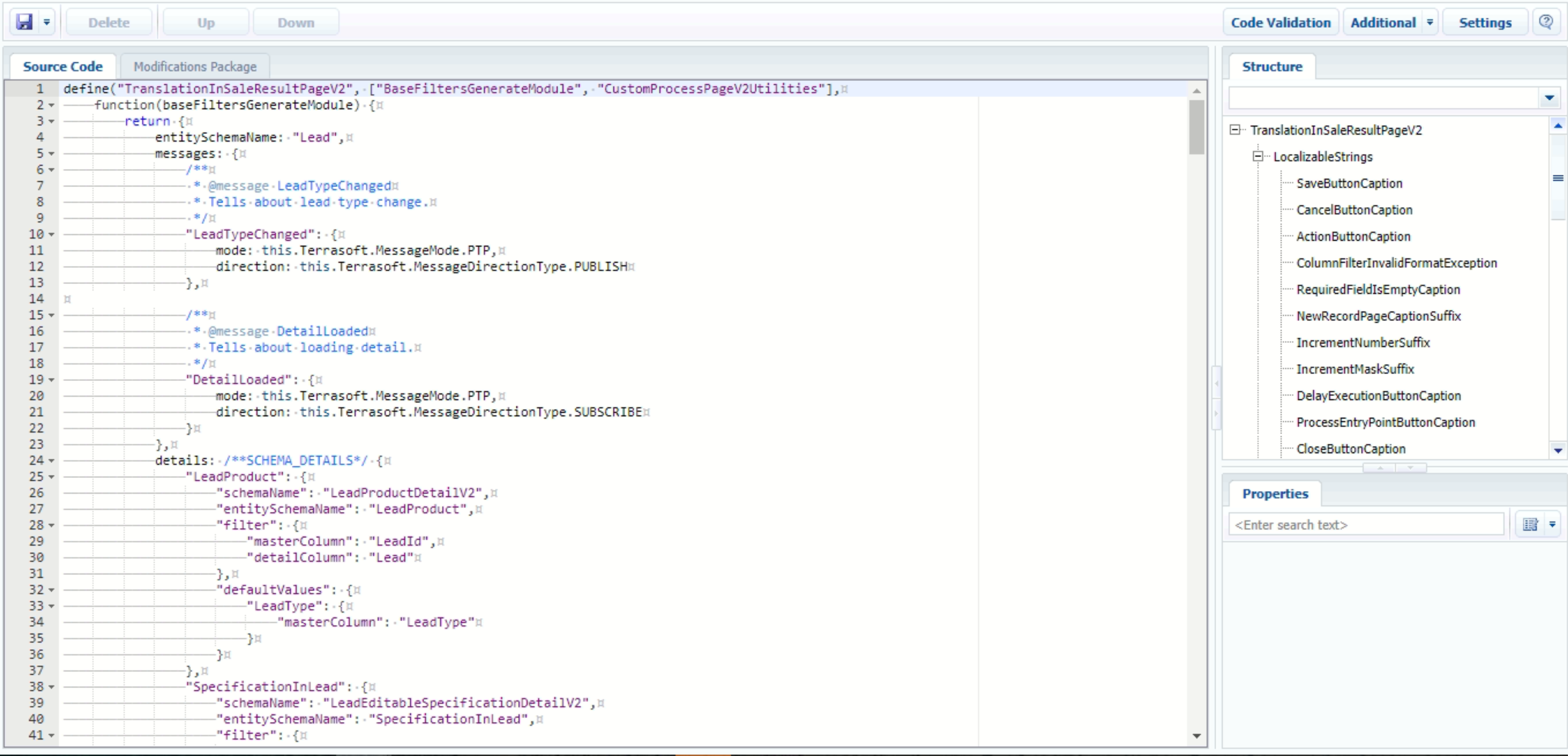Fold the SpecificationInLead block at line 38
This screenshot has width=1568, height=756.
point(52,687)
